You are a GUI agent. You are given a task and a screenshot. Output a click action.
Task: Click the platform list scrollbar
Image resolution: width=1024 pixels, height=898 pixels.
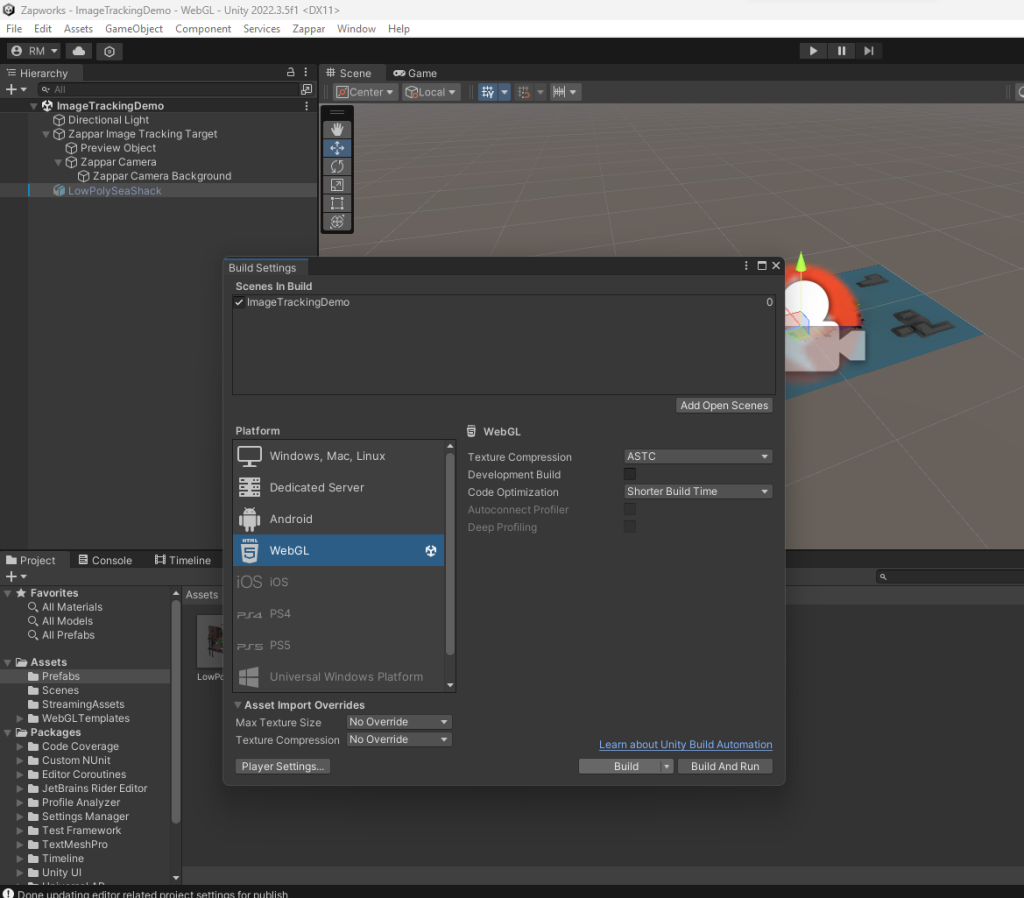[x=449, y=554]
